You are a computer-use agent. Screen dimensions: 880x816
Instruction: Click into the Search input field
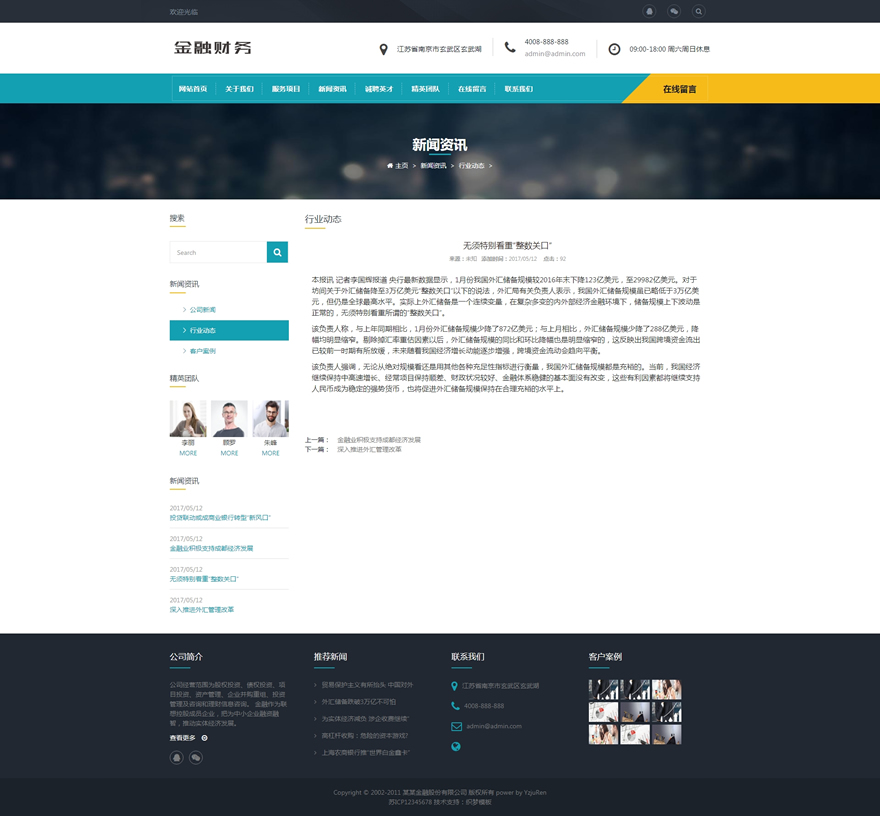[218, 252]
